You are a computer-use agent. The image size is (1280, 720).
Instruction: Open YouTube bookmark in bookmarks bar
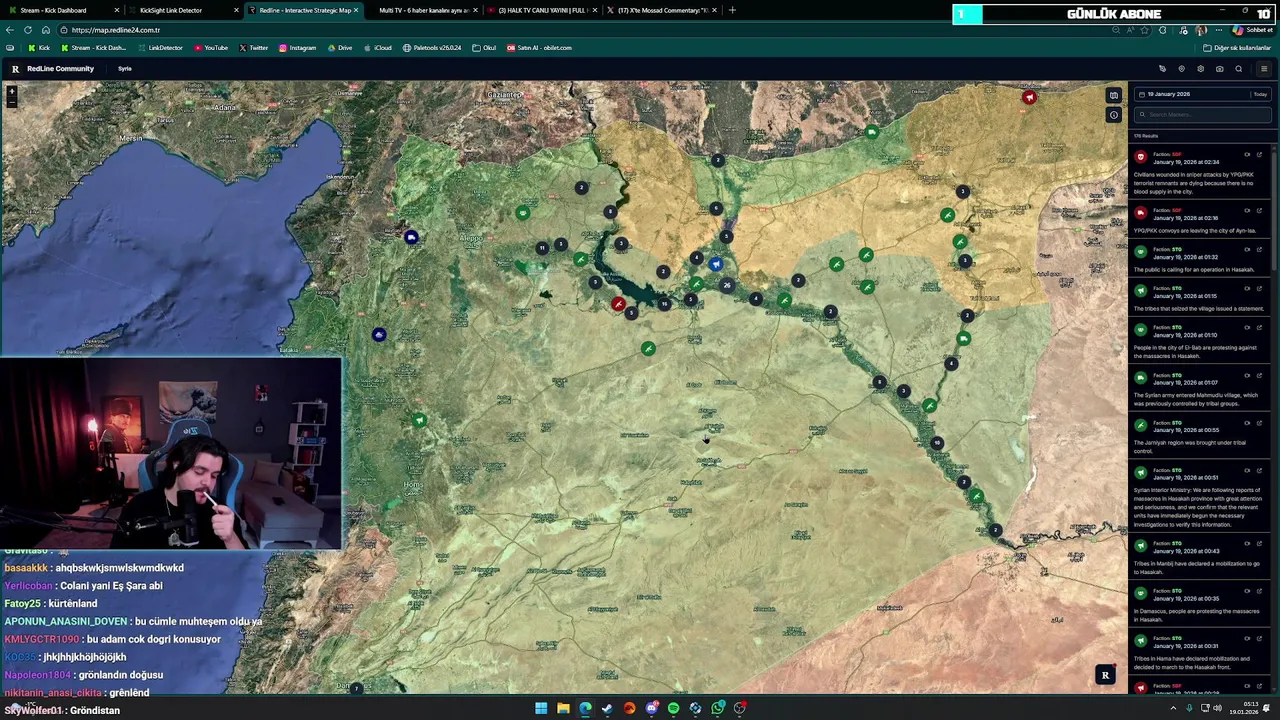coord(211,48)
